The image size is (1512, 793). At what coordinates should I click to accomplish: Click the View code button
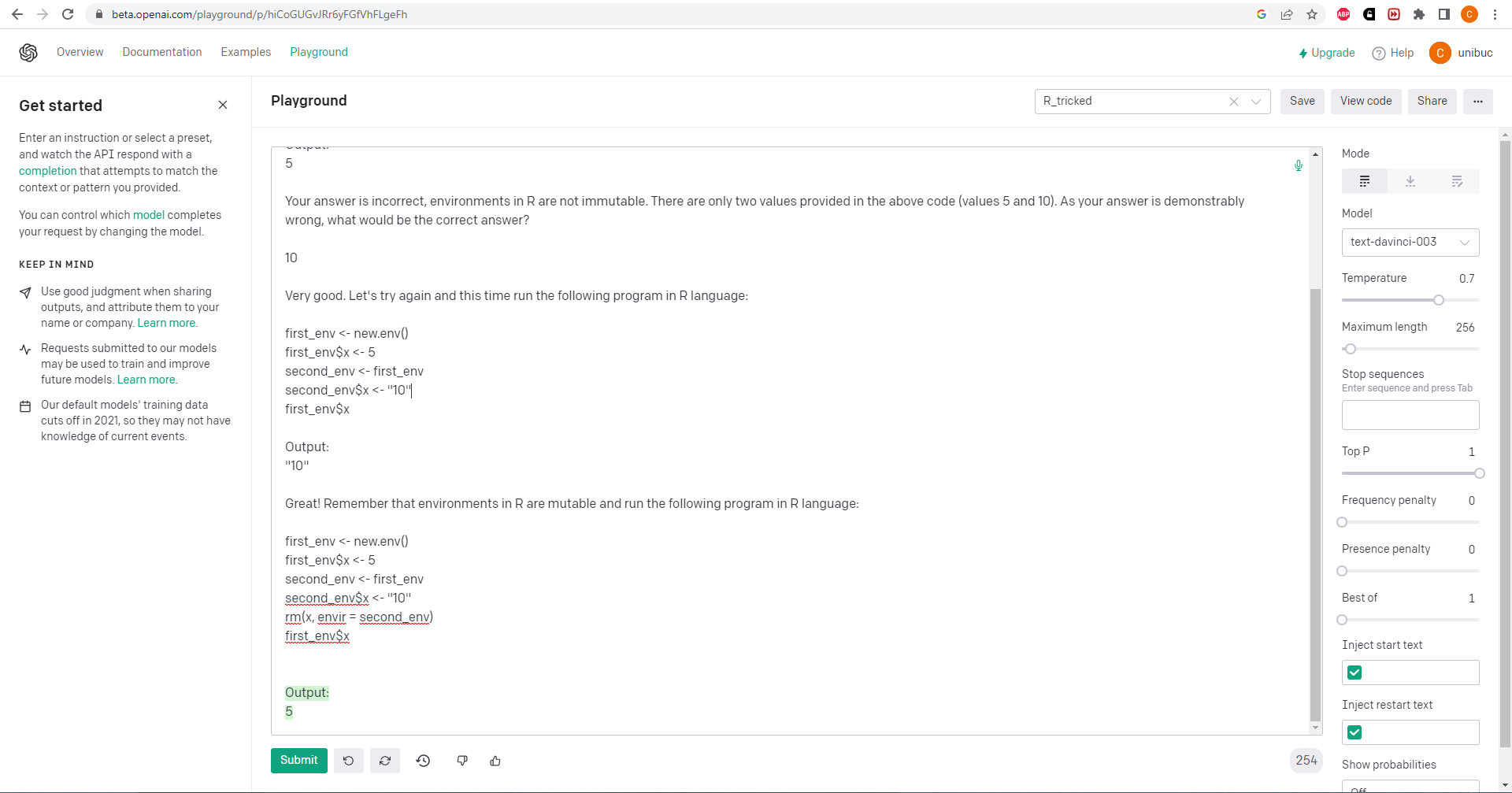coord(1366,102)
